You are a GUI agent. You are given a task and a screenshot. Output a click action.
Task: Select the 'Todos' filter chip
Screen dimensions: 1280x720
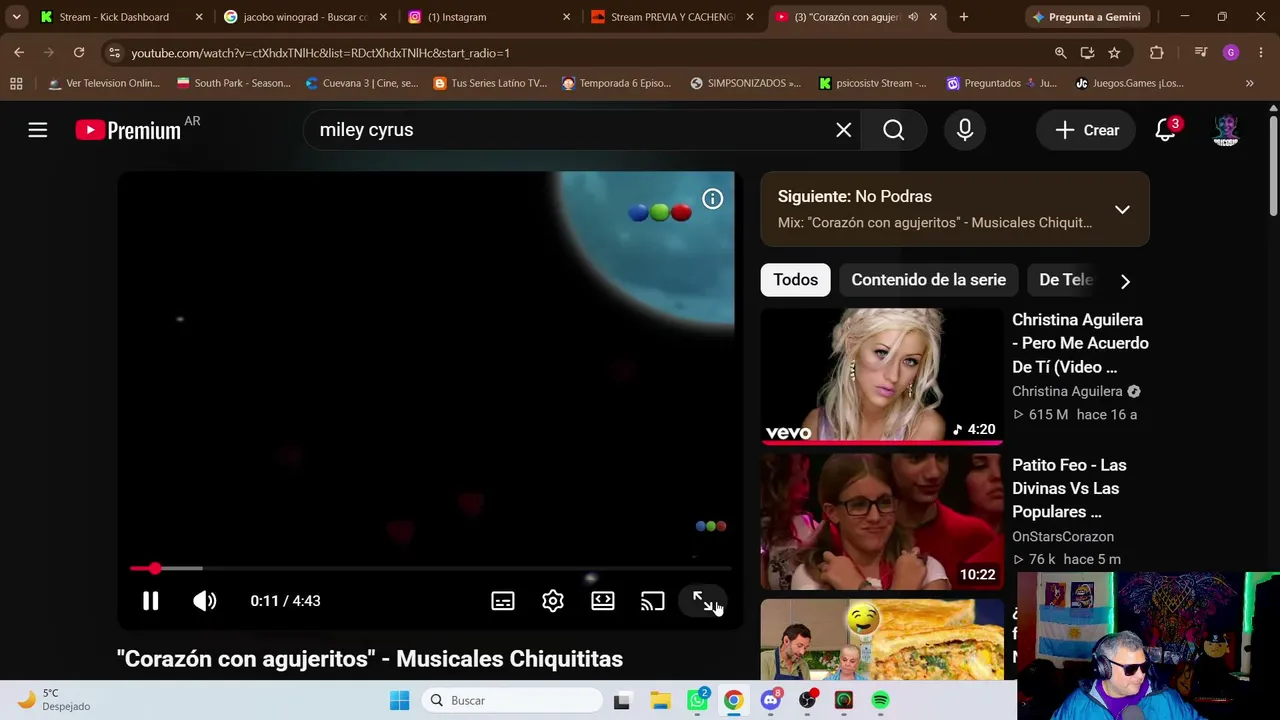click(x=796, y=280)
